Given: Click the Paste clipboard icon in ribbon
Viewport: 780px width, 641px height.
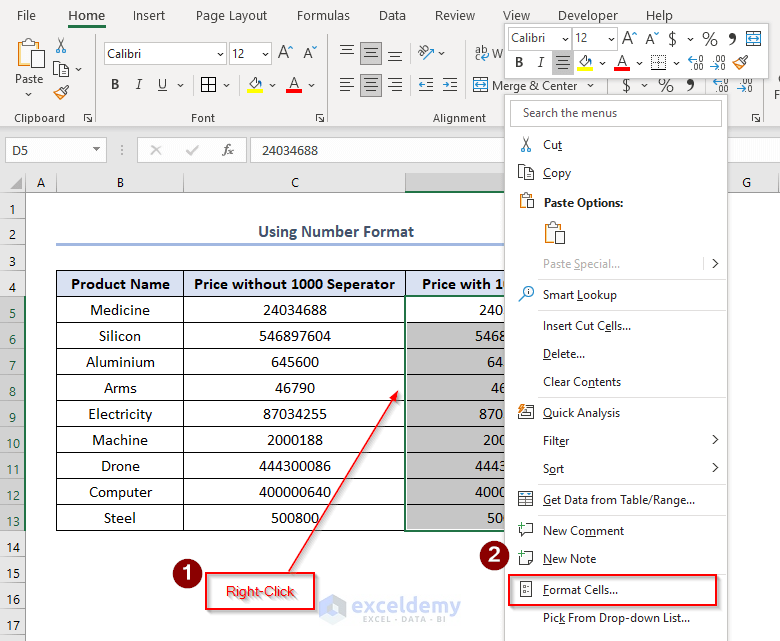Looking at the screenshot, I should click(30, 55).
